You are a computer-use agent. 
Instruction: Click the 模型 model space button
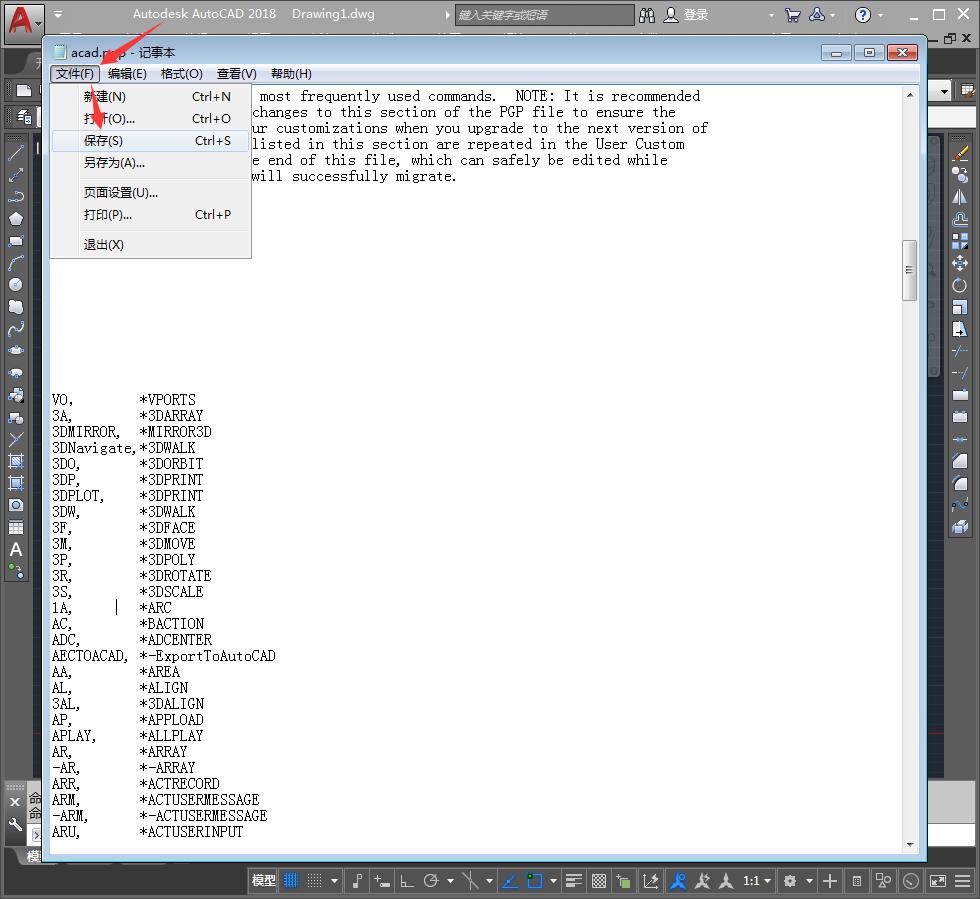(263, 881)
